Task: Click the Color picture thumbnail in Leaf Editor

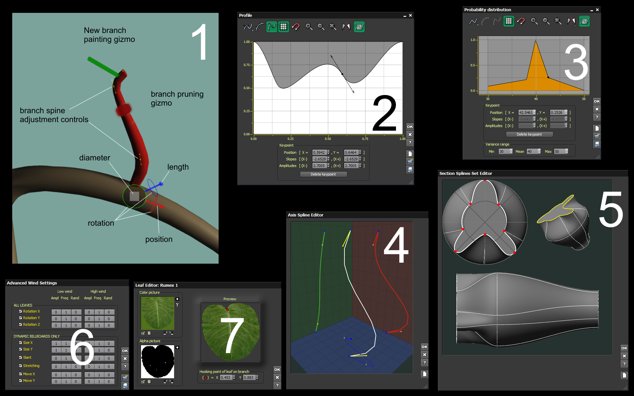Action: [157, 313]
